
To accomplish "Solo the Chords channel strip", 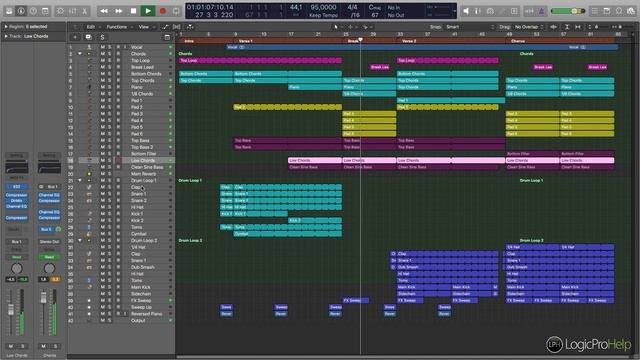I will pos(56,346).
